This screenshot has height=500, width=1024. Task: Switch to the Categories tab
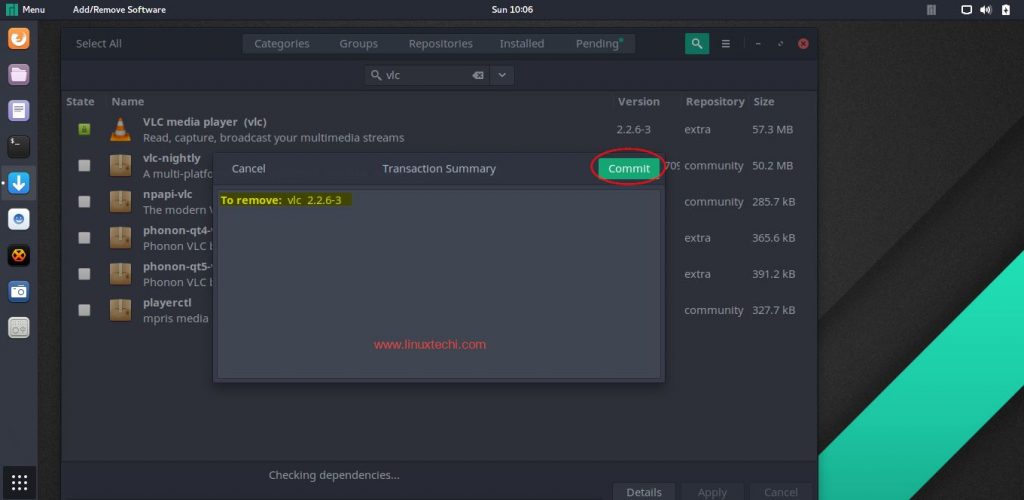pos(281,44)
